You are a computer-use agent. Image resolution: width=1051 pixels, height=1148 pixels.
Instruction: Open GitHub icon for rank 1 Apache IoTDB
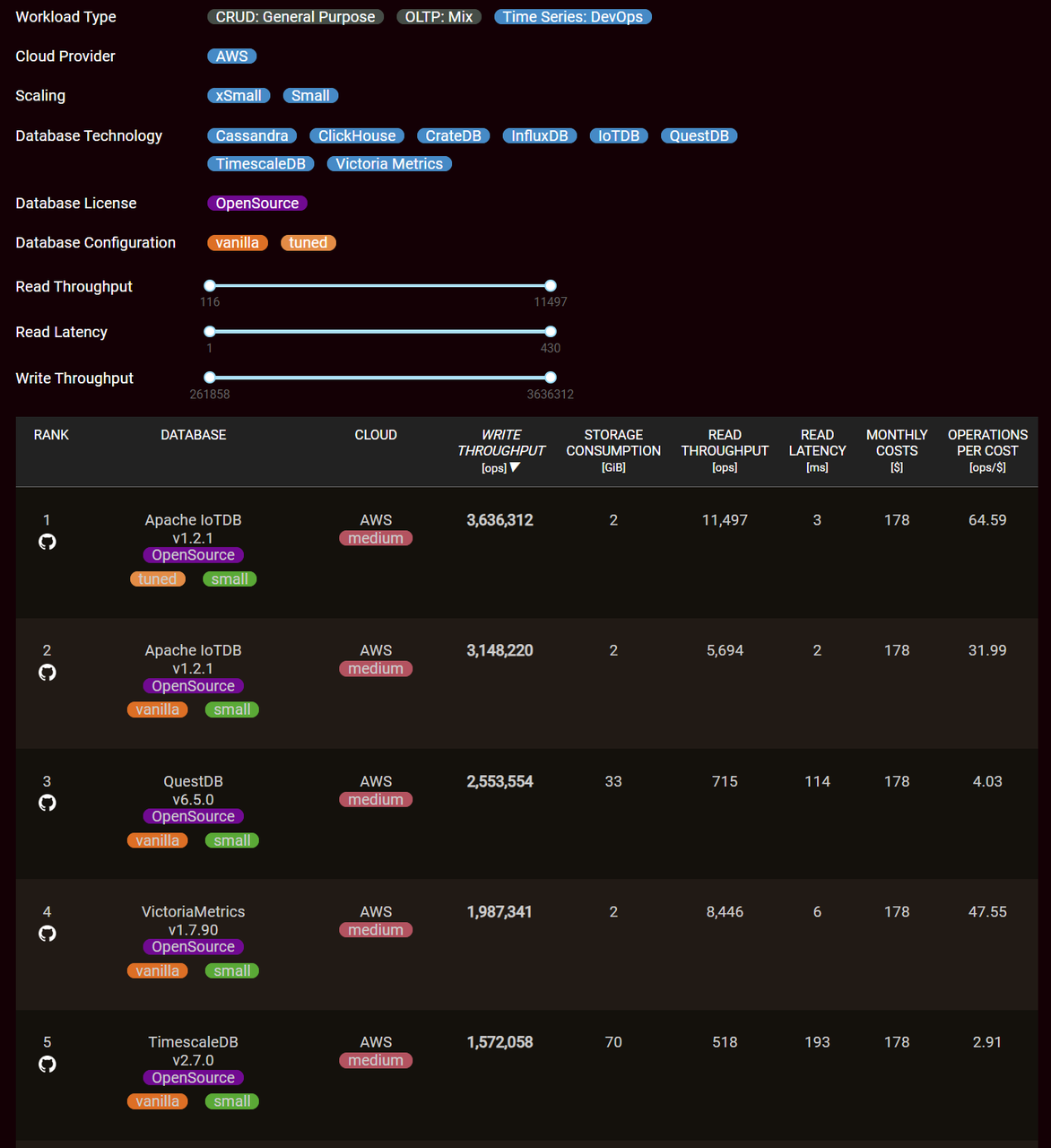pos(48,542)
